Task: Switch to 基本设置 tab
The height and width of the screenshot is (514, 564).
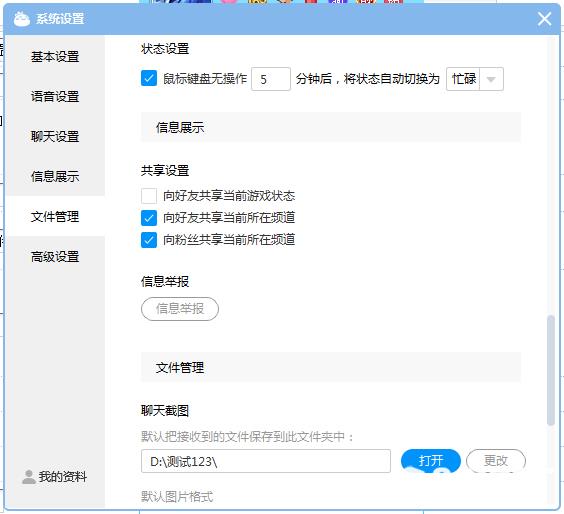Action: (x=55, y=56)
